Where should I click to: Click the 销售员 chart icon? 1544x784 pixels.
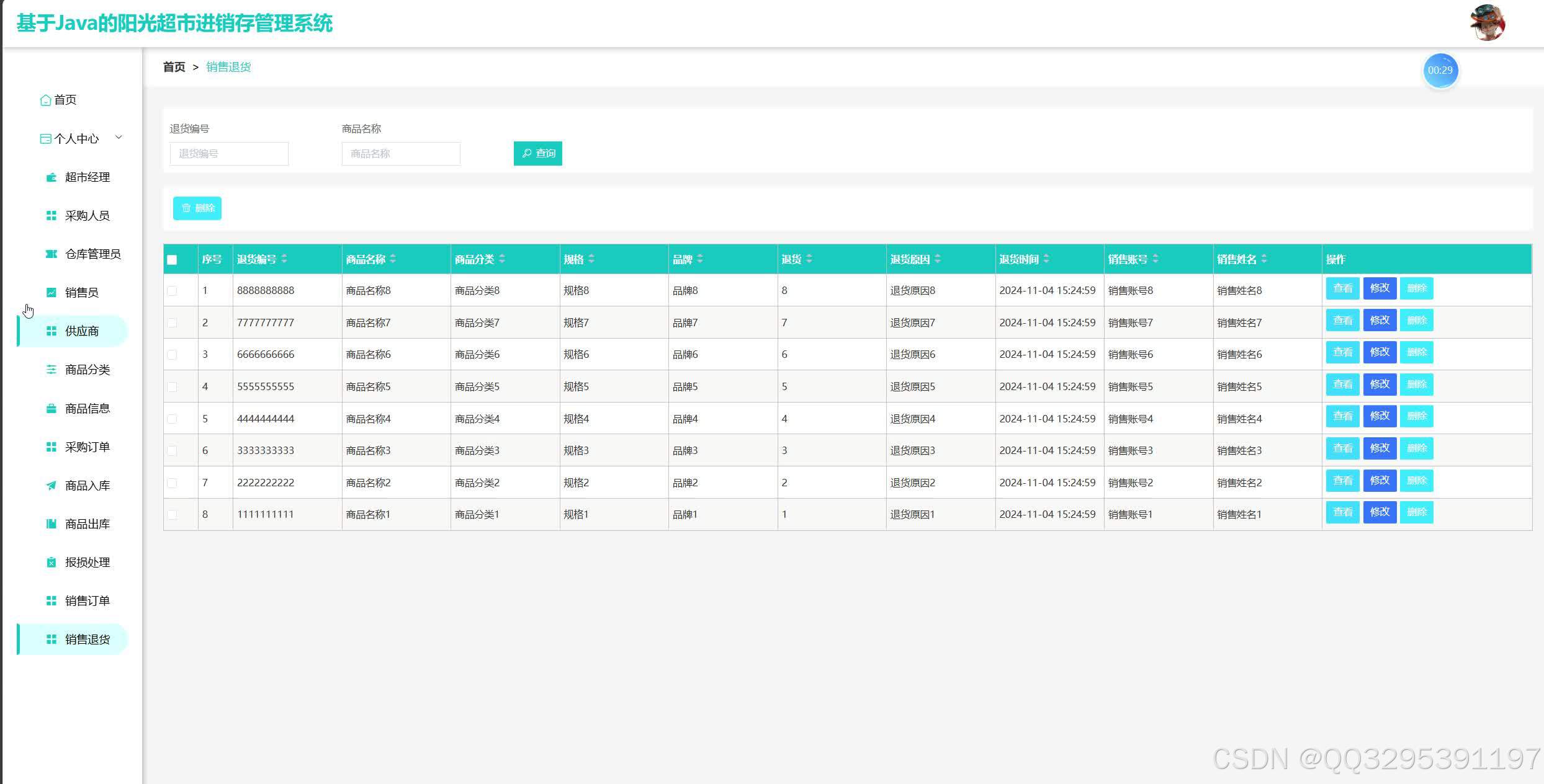[x=52, y=293]
